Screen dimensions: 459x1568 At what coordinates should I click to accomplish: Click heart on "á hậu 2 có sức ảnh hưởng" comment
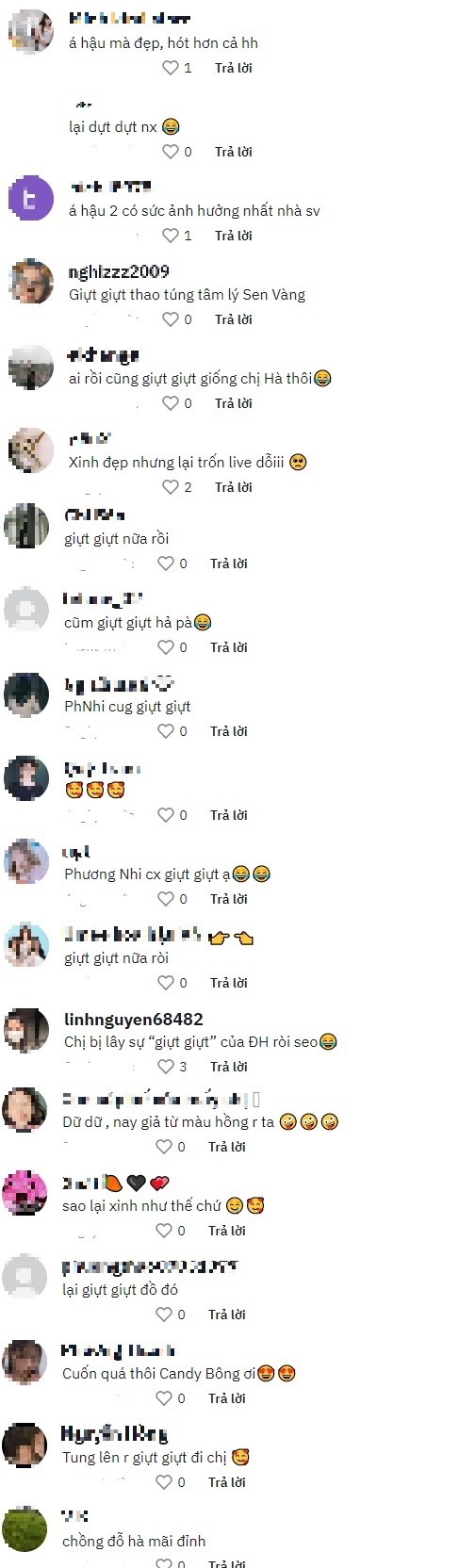point(171,236)
